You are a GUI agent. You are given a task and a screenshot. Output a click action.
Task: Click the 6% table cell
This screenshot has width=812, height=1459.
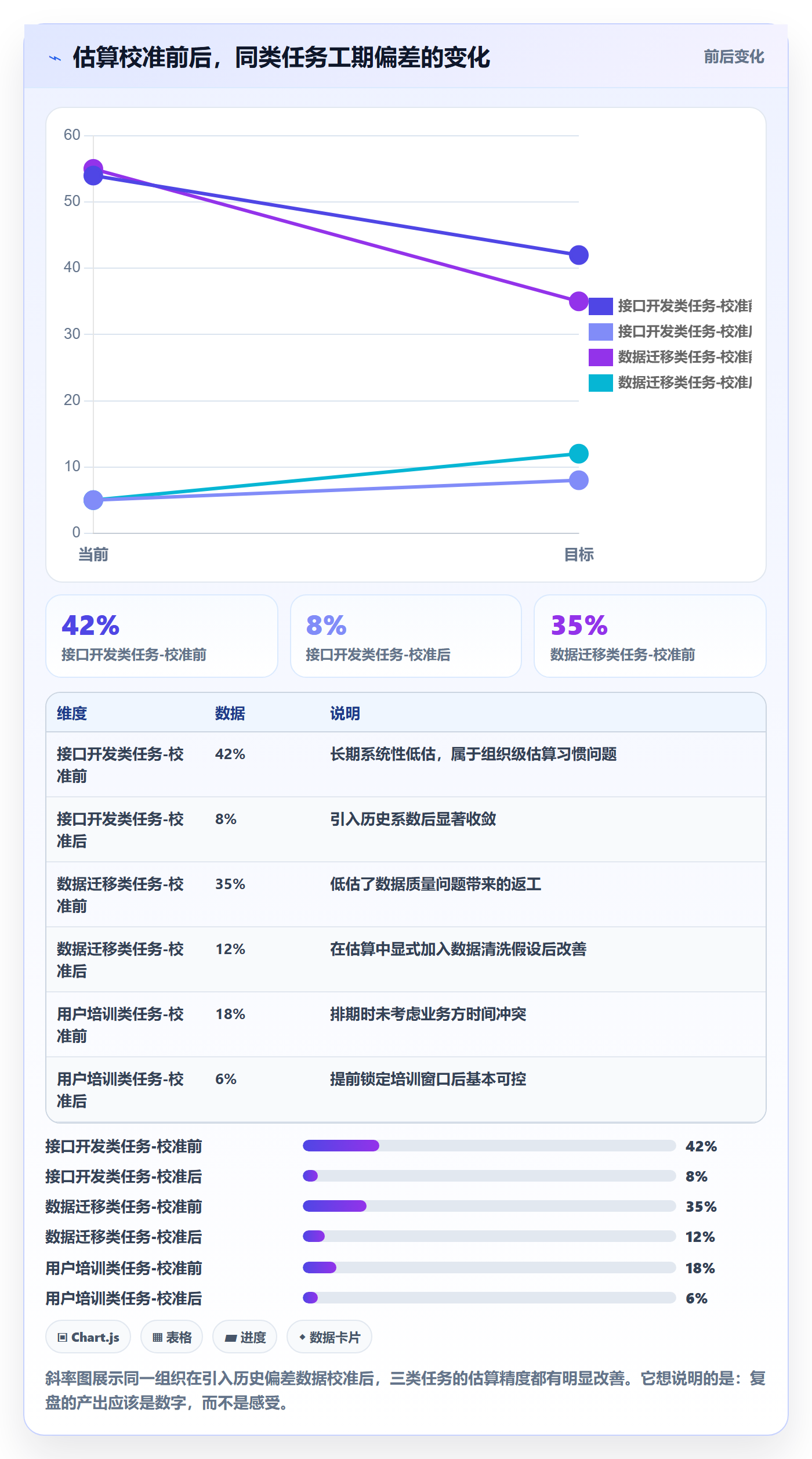226,1079
